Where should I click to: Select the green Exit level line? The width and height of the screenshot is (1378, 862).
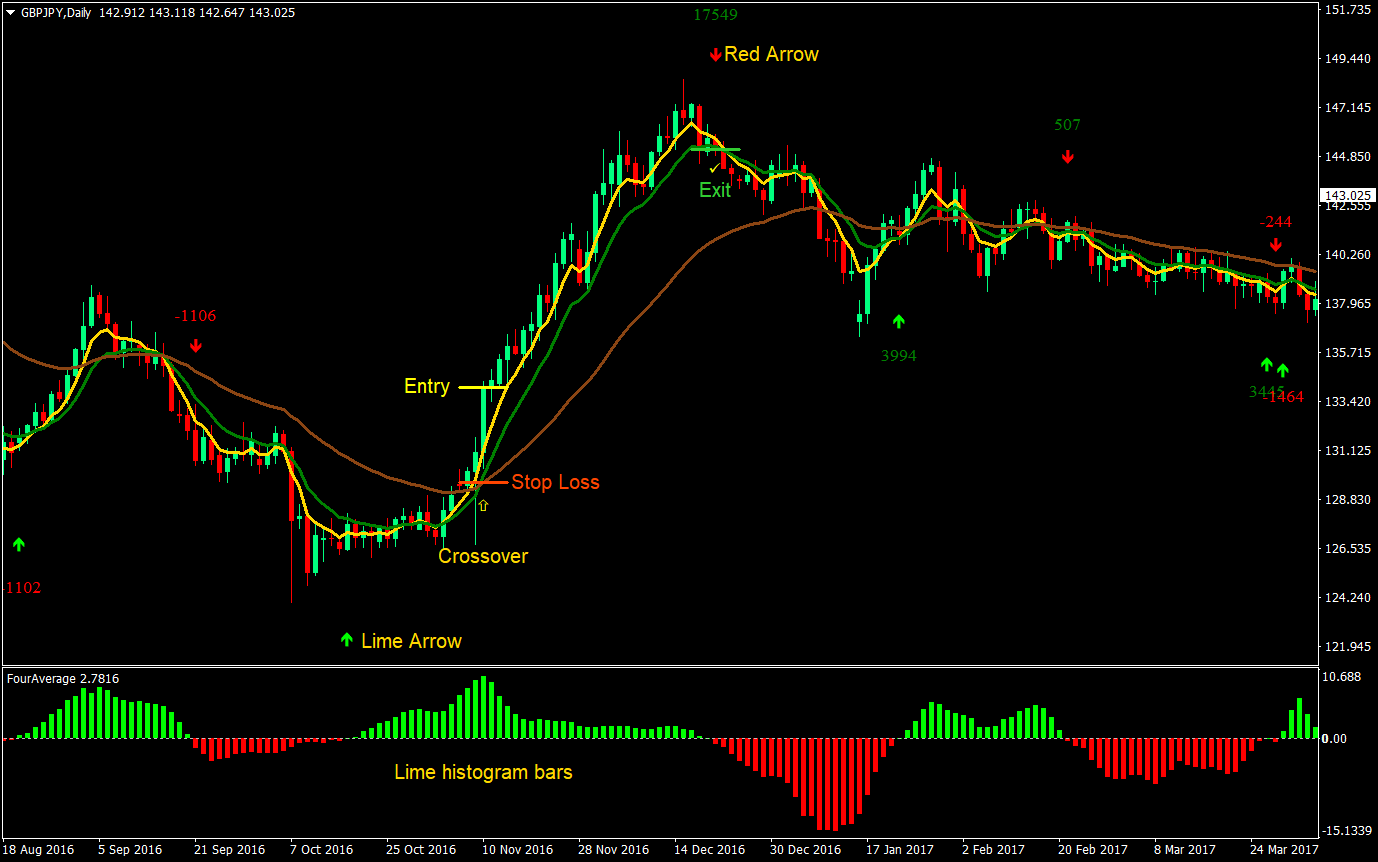(x=715, y=149)
